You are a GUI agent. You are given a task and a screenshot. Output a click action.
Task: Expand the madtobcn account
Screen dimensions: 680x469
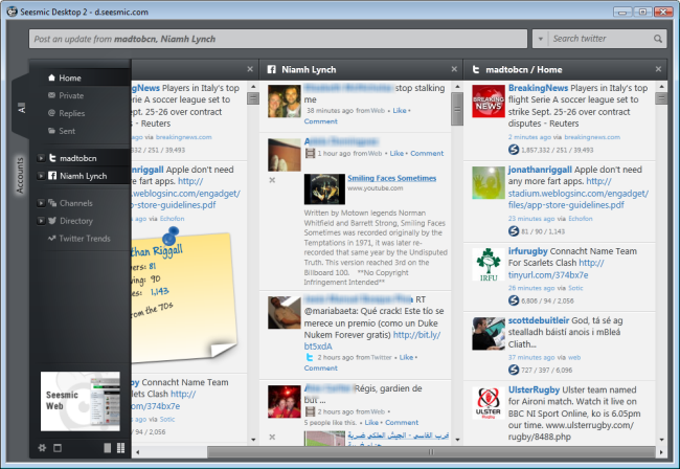(x=41, y=158)
